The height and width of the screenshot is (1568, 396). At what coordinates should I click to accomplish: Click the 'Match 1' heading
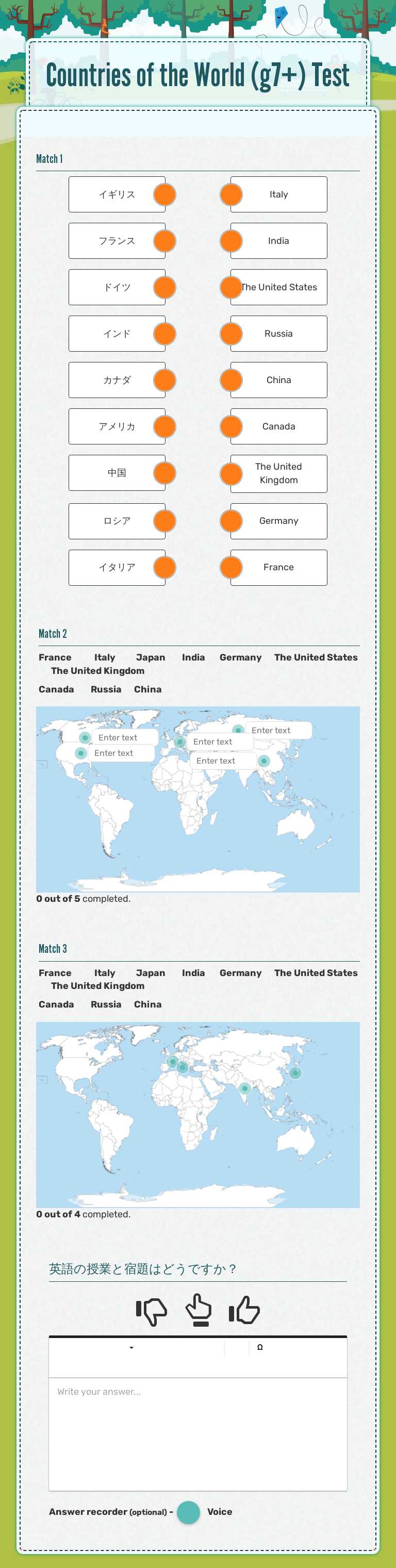pos(49,159)
